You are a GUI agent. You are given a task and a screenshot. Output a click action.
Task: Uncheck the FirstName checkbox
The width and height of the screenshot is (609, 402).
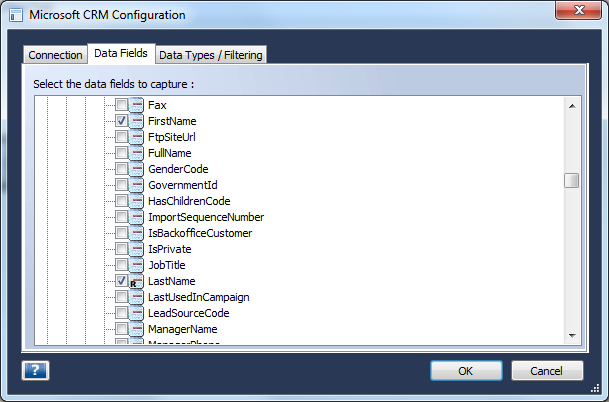[x=122, y=121]
